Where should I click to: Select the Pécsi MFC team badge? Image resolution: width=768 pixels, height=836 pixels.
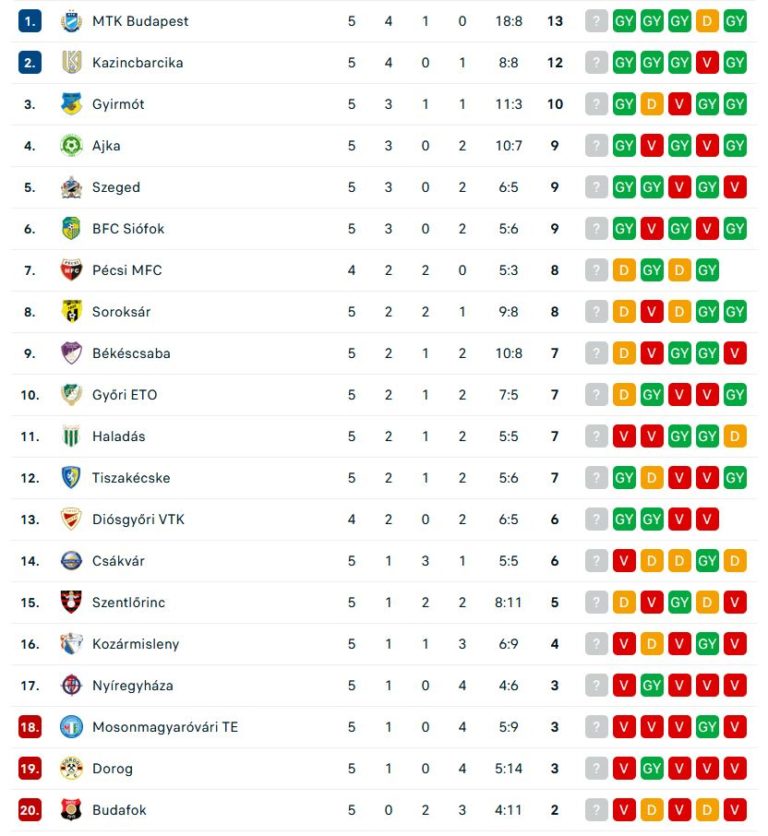pyautogui.click(x=71, y=270)
